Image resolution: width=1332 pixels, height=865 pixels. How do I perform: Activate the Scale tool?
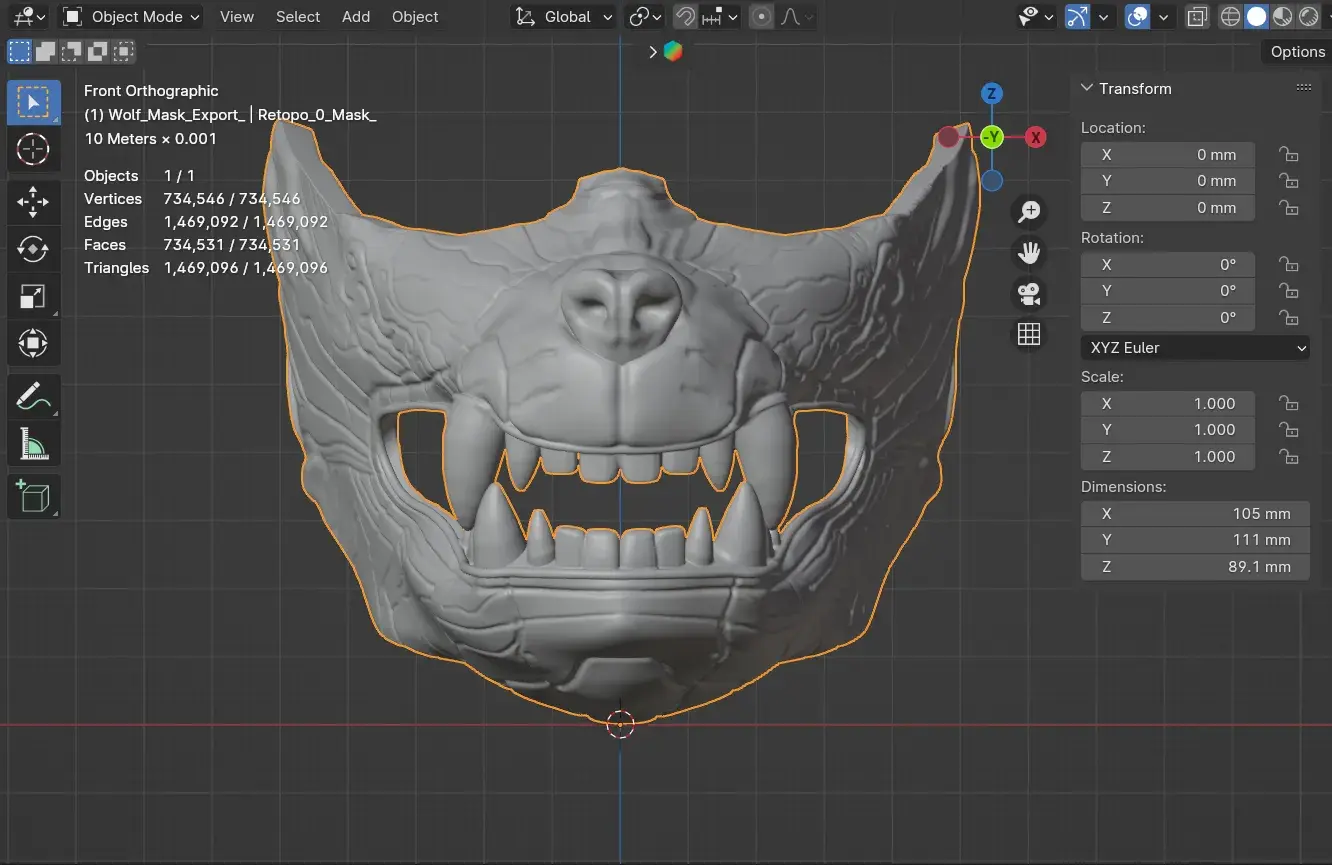33,296
